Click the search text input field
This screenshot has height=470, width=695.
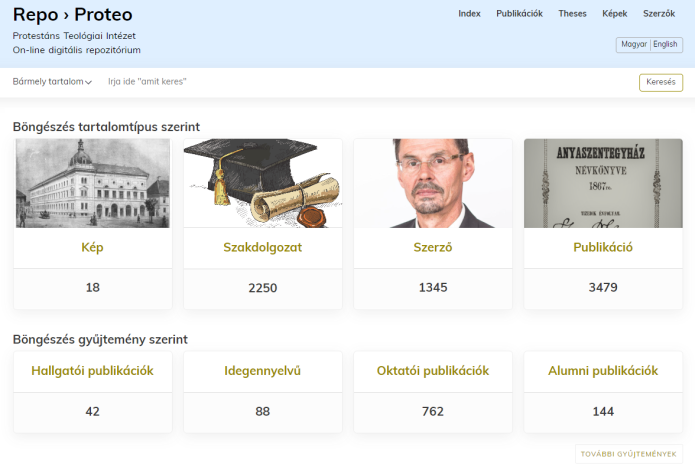click(360, 82)
